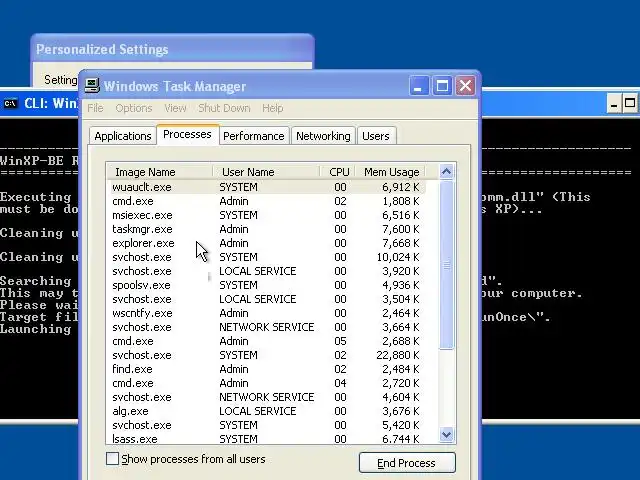Image resolution: width=640 pixels, height=480 pixels.
Task: Select the wuauclt.exe process row
Action: 268,187
